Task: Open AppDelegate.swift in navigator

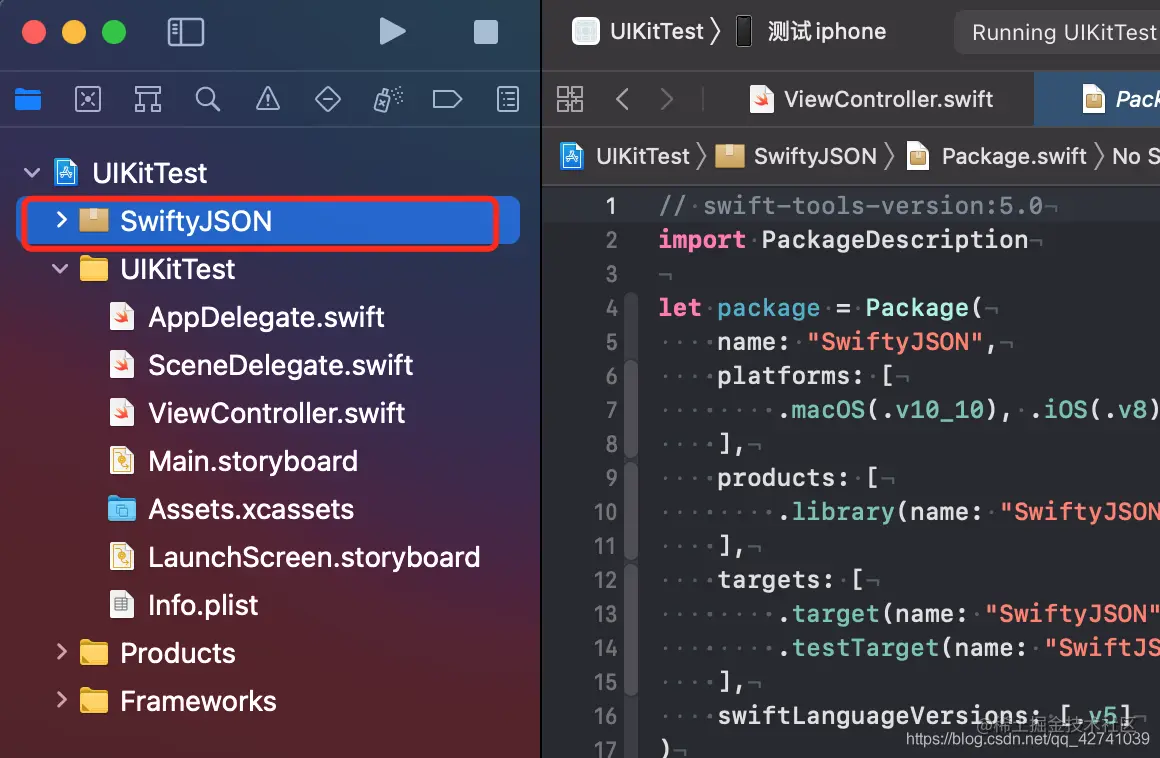Action: (x=247, y=317)
